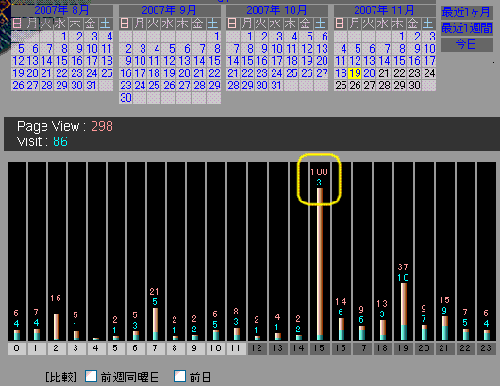Viewport: 500px width, 386px height.
Task: Select October 1 in the 10月 calendar
Action: (249, 36)
